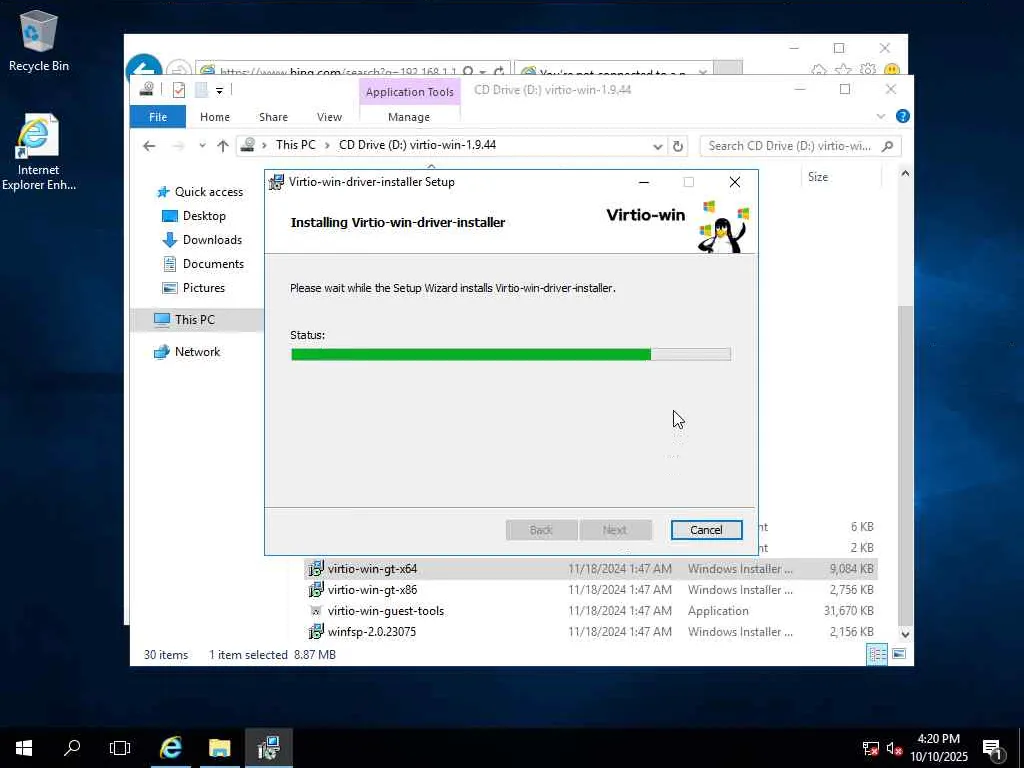Open Internet Explorer Tools gear icon
This screenshot has height=768, width=1024.
click(x=868, y=69)
